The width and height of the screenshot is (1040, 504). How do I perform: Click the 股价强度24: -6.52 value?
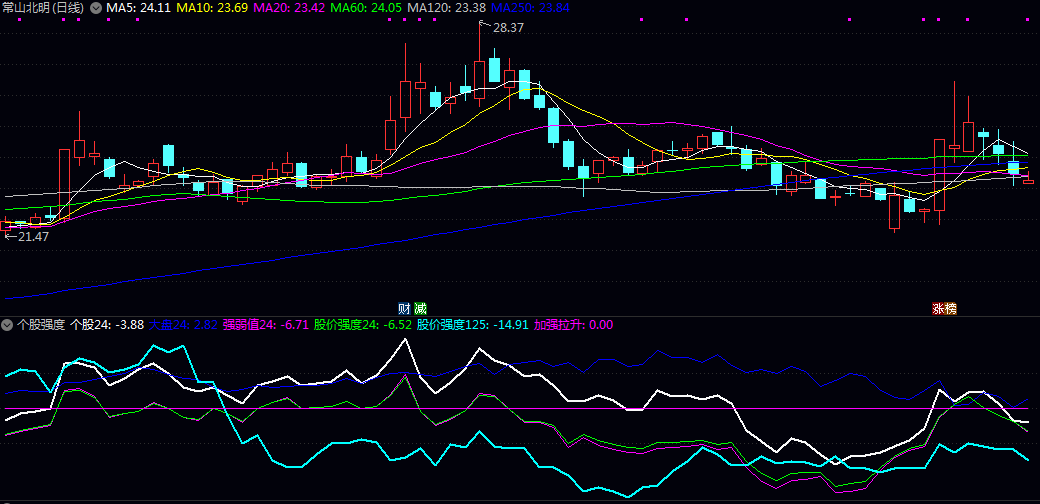pos(363,325)
